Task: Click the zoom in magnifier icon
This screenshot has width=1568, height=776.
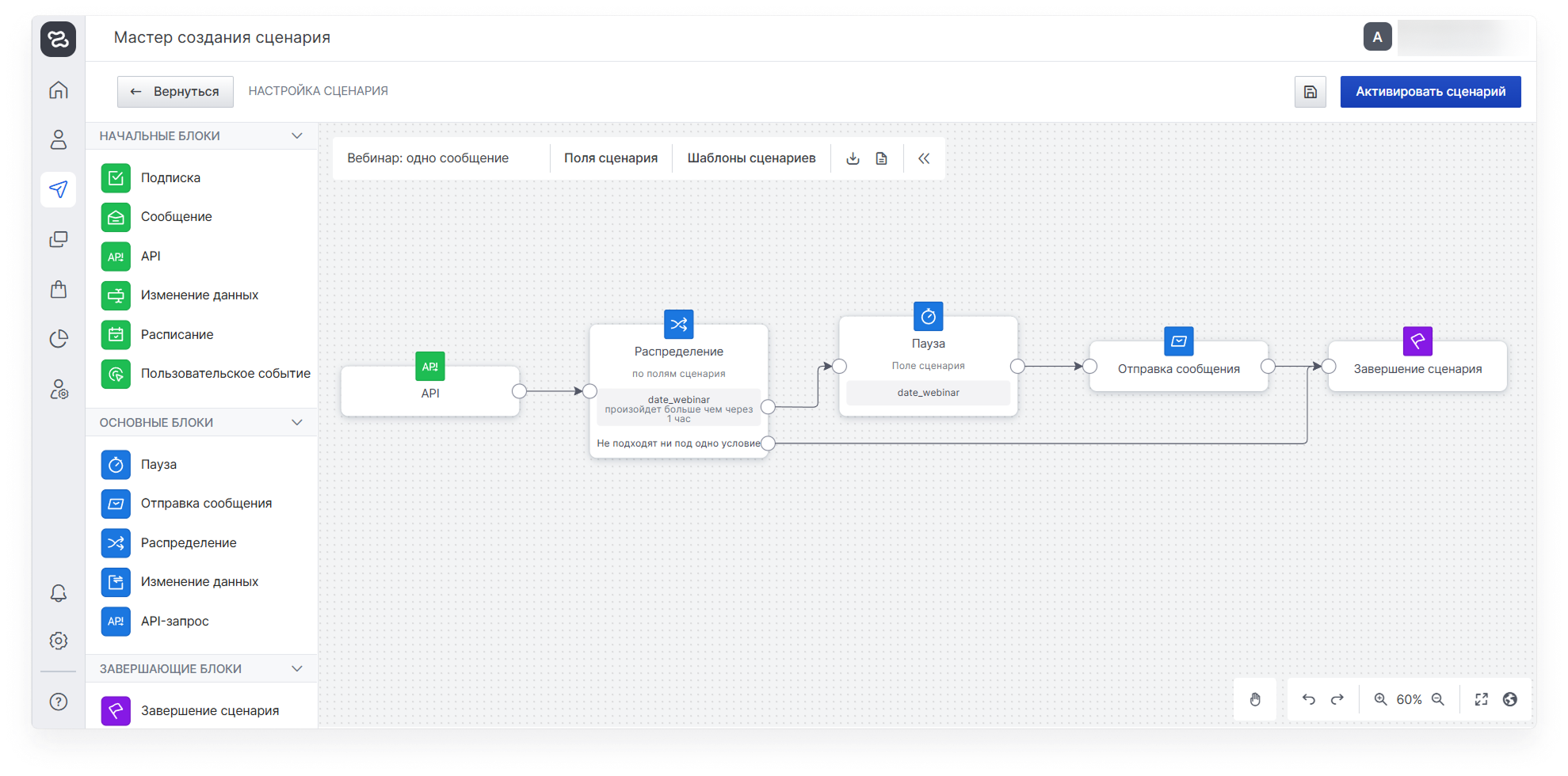Action: [x=1380, y=699]
